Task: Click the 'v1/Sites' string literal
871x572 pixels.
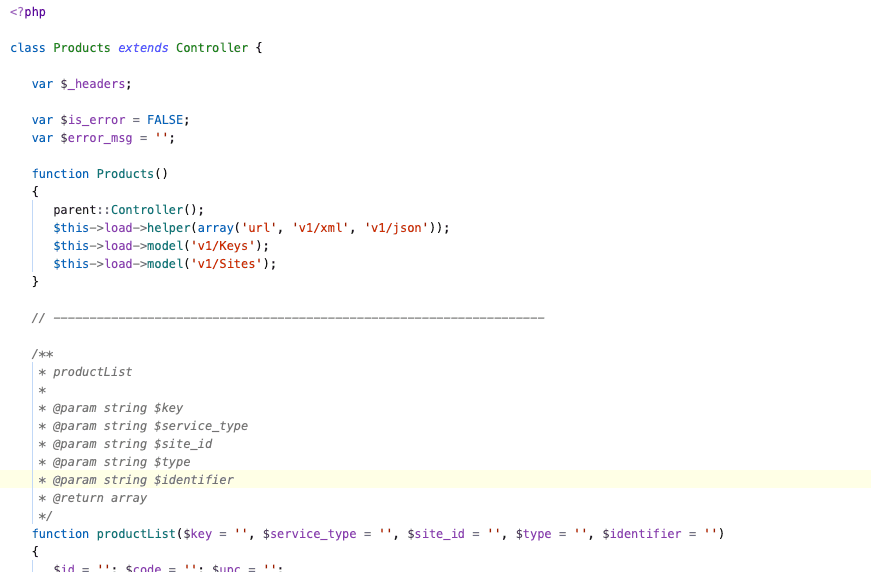Action: point(226,264)
